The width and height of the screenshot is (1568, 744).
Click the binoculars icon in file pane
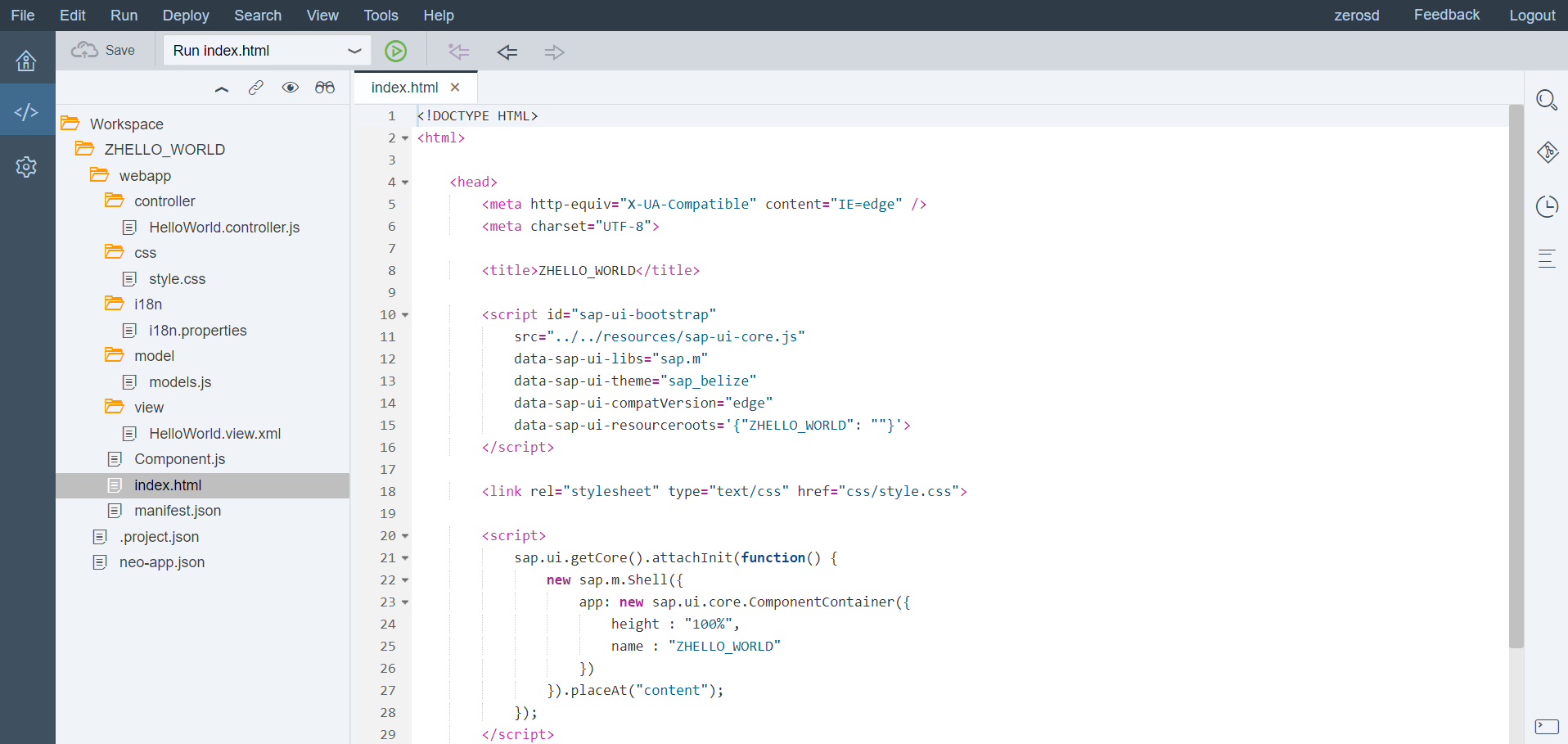click(x=325, y=88)
